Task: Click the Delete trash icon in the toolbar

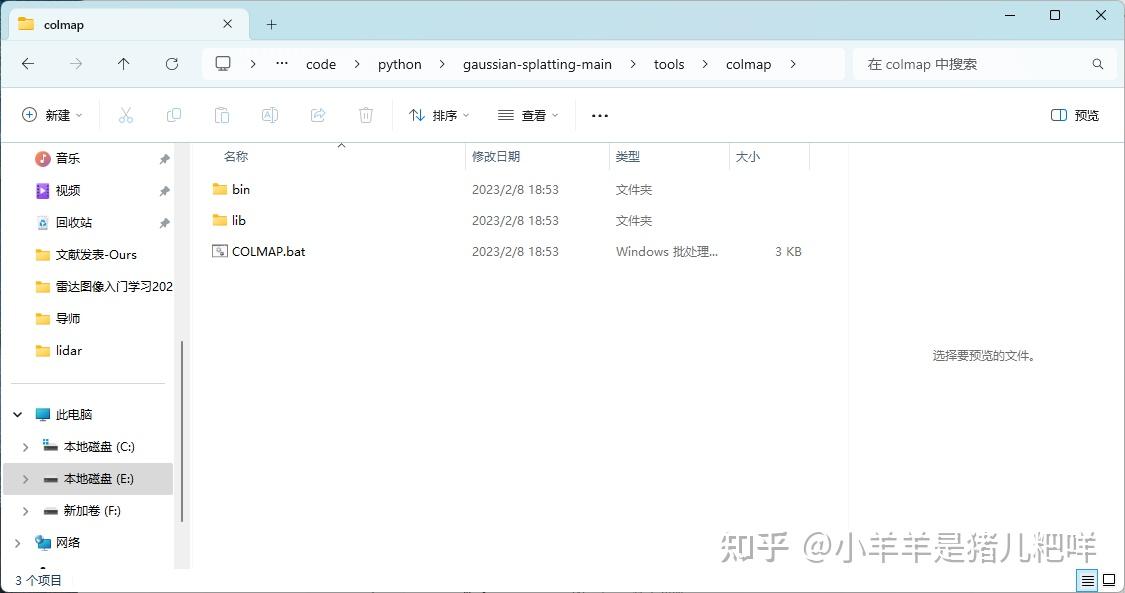Action: coord(366,115)
